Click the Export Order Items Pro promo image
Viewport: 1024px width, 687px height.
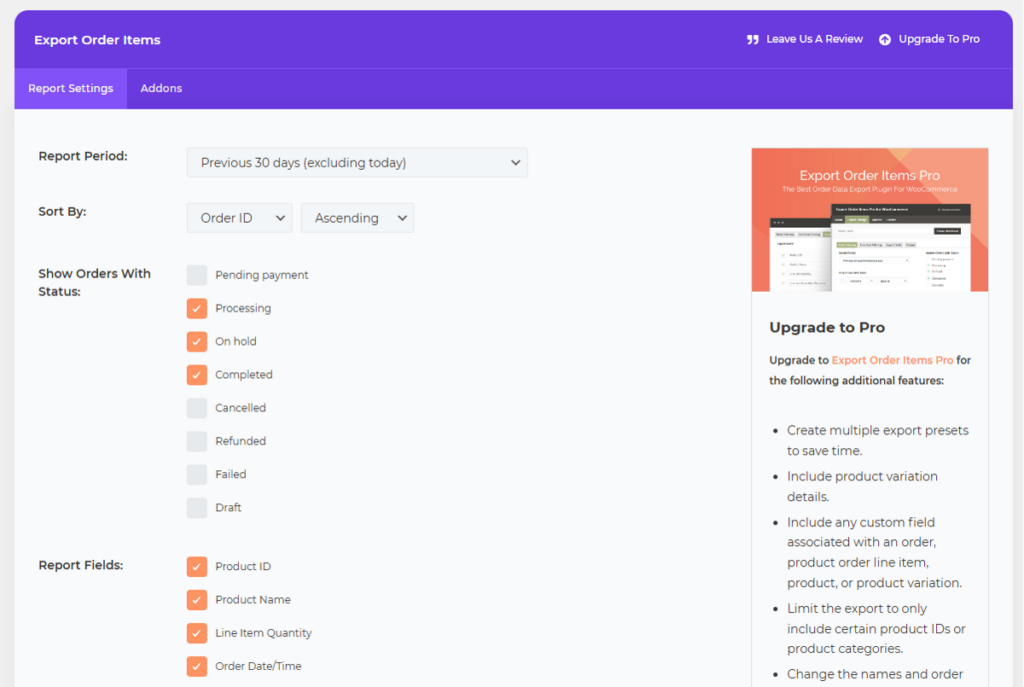(869, 219)
